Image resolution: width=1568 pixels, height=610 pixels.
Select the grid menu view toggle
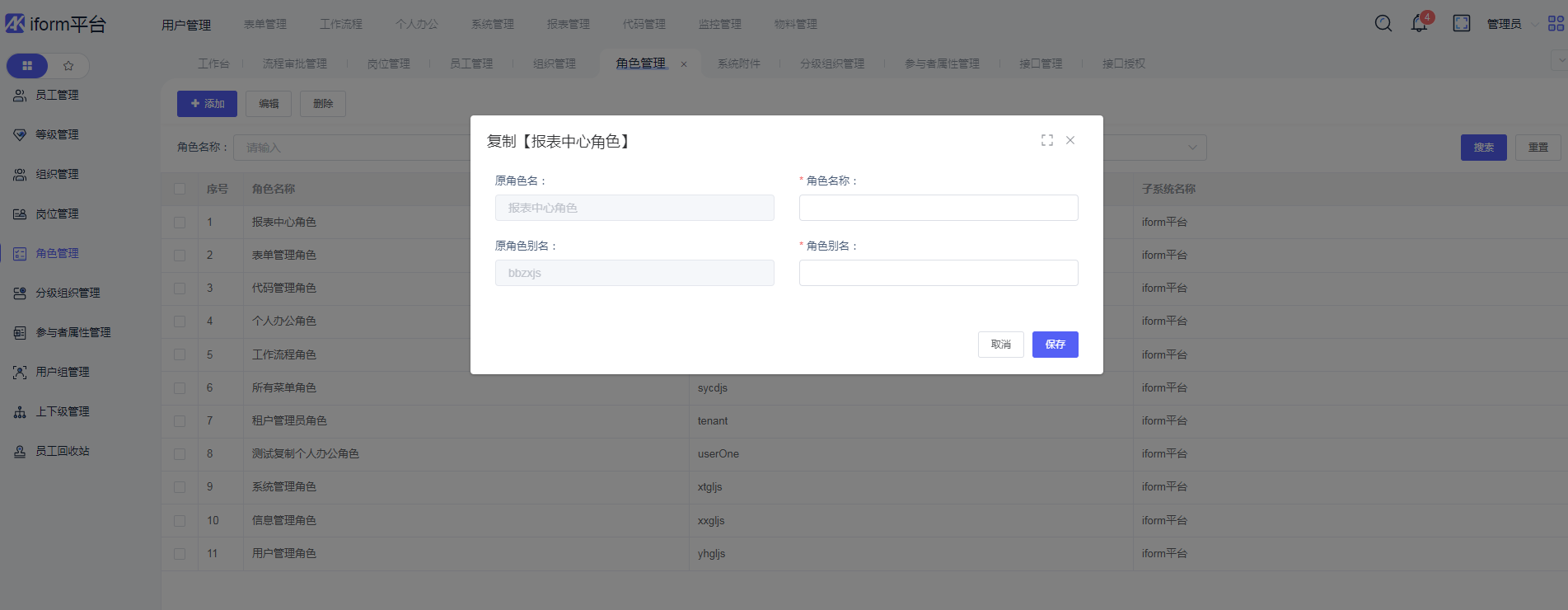(x=27, y=66)
